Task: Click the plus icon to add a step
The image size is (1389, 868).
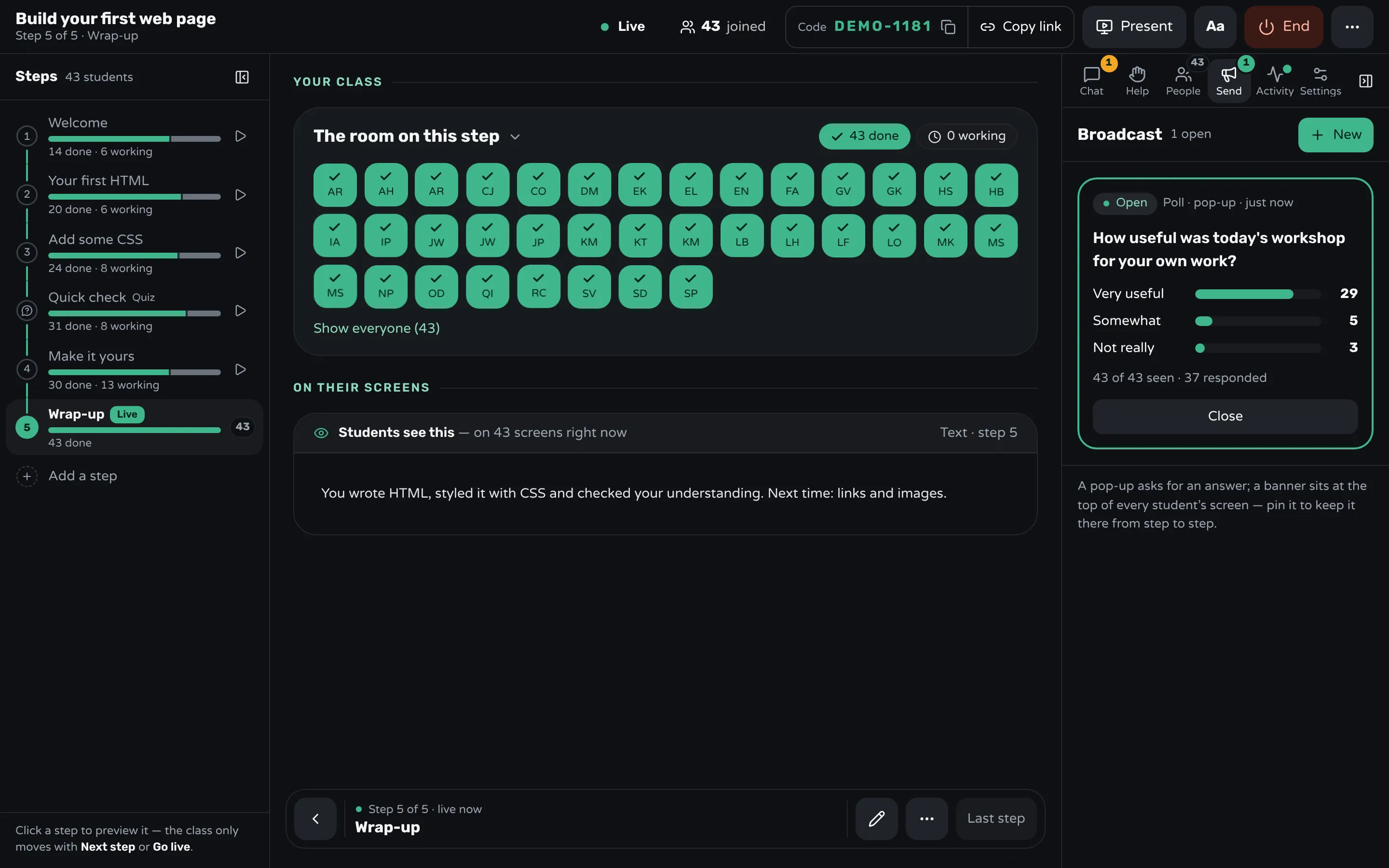Action: click(27, 476)
